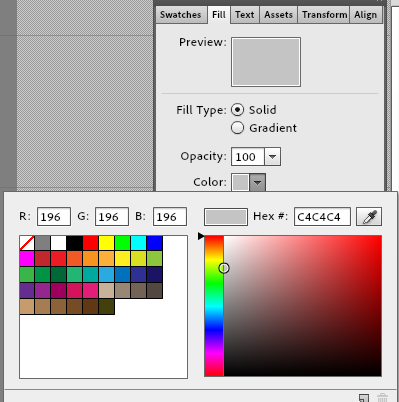Switch to the Swatches tab
This screenshot has height=402, width=399.
180,15
